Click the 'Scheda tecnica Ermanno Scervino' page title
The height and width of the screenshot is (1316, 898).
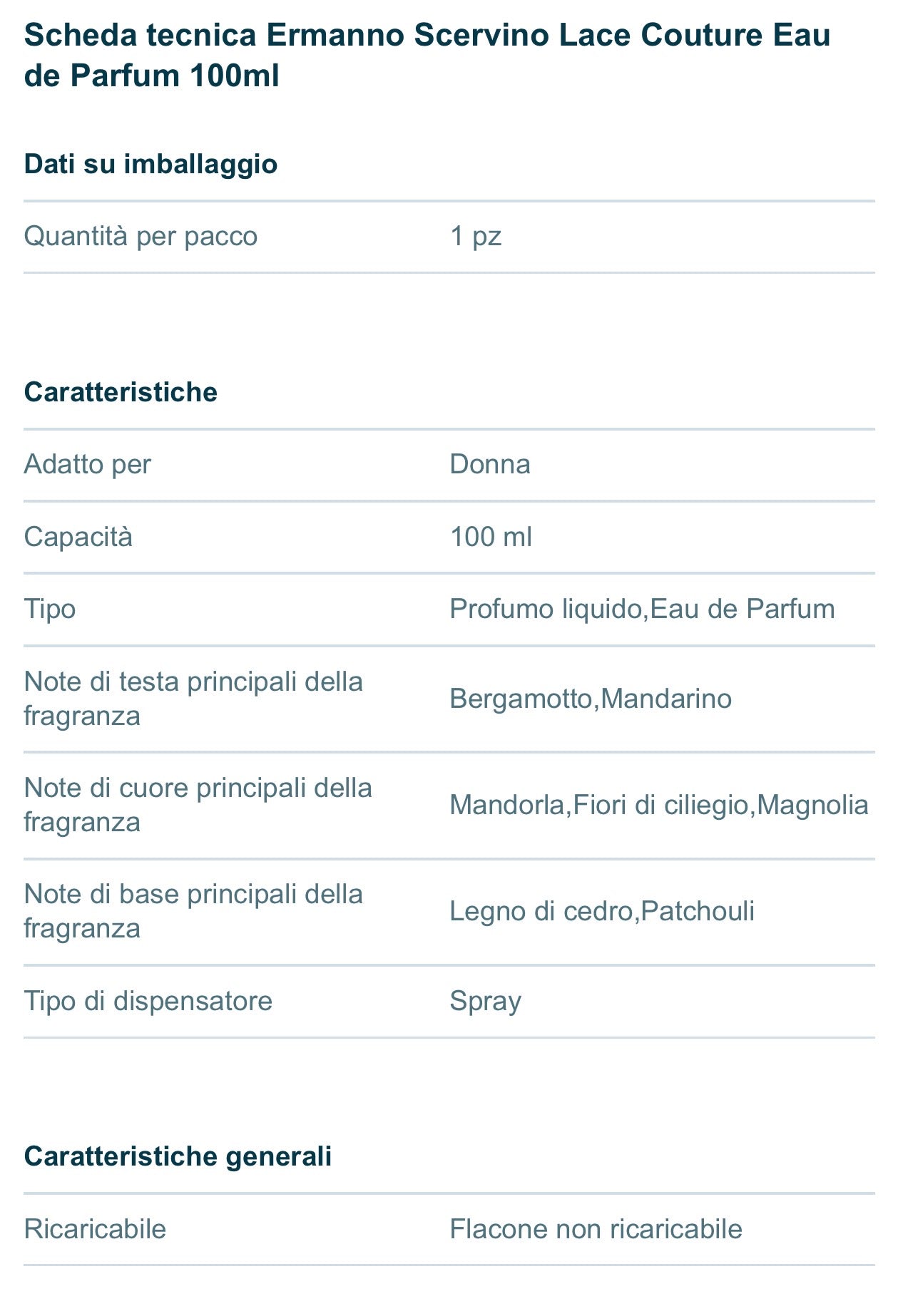click(427, 55)
